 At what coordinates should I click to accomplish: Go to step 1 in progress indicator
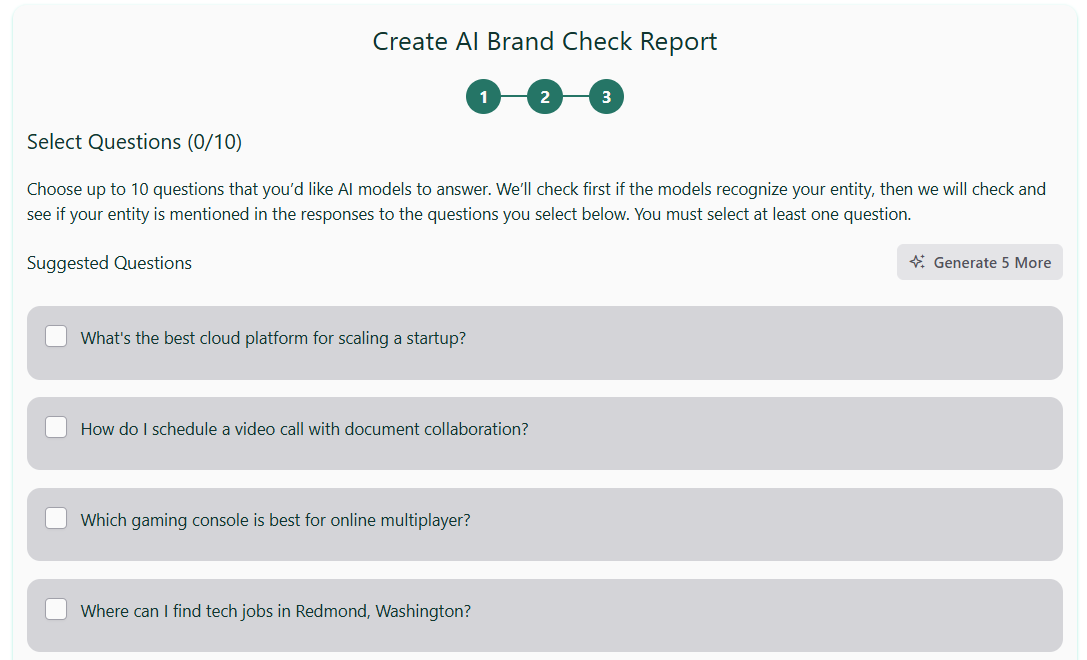point(483,97)
